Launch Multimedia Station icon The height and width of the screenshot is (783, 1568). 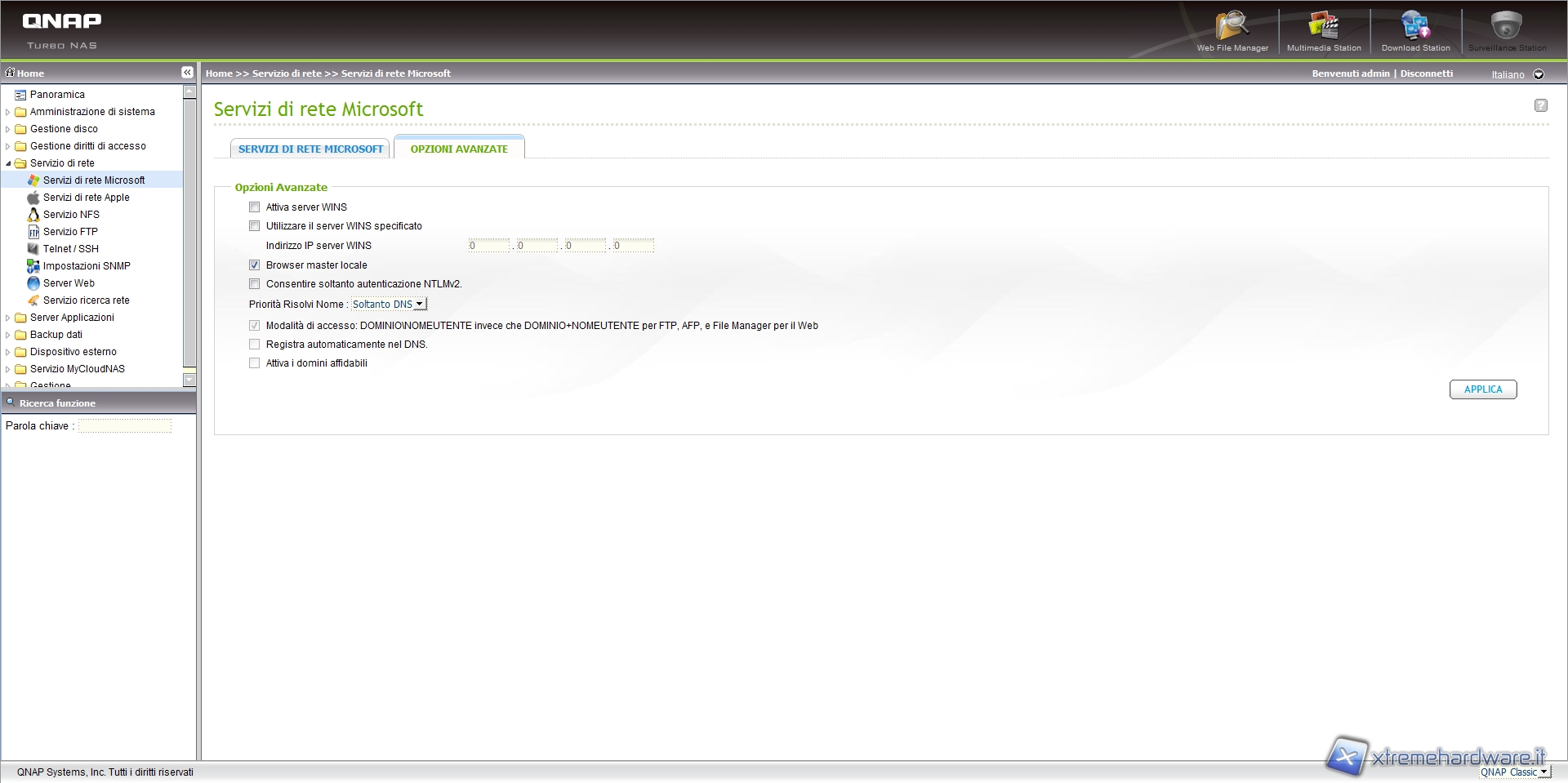click(1323, 29)
